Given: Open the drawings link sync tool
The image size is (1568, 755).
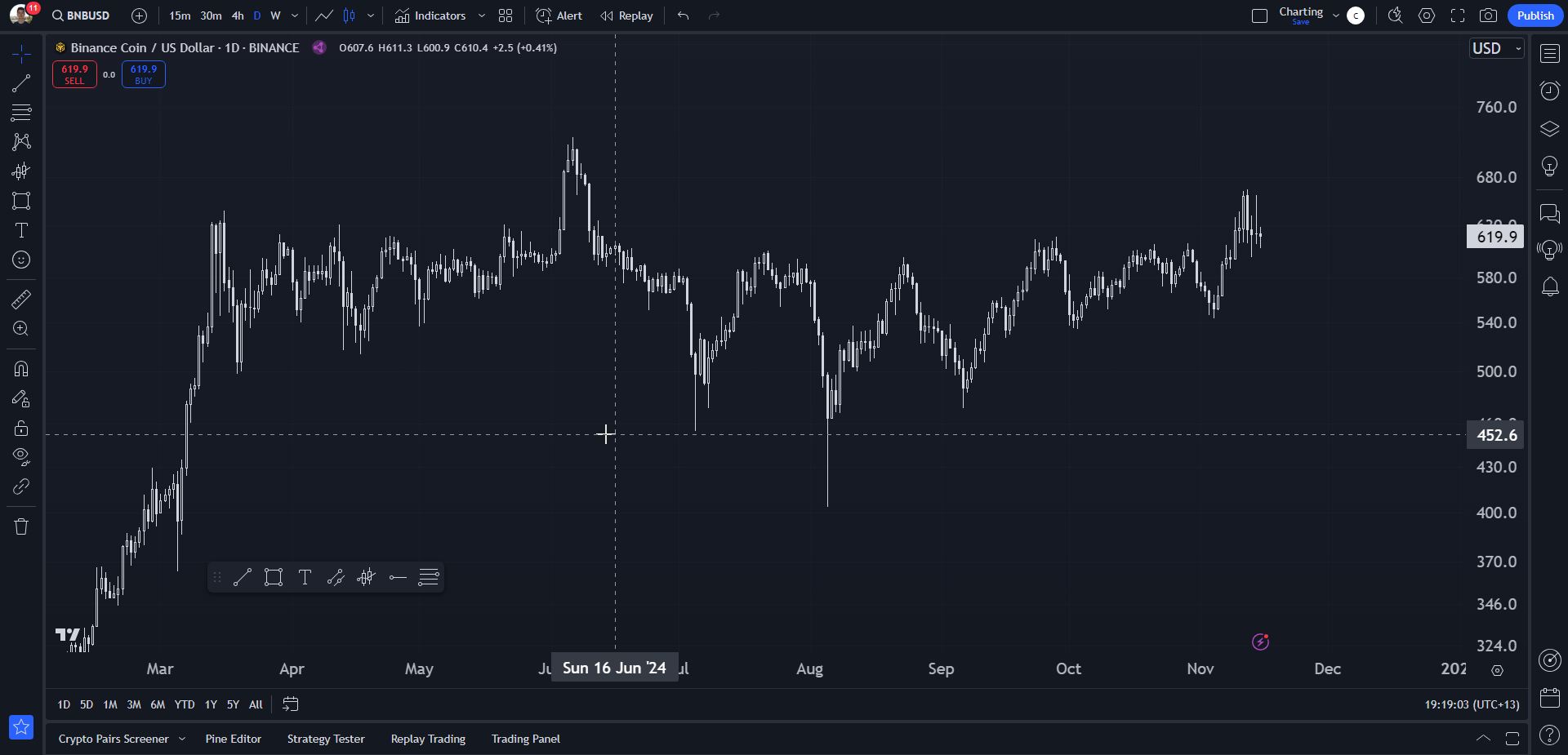Looking at the screenshot, I should [21, 486].
